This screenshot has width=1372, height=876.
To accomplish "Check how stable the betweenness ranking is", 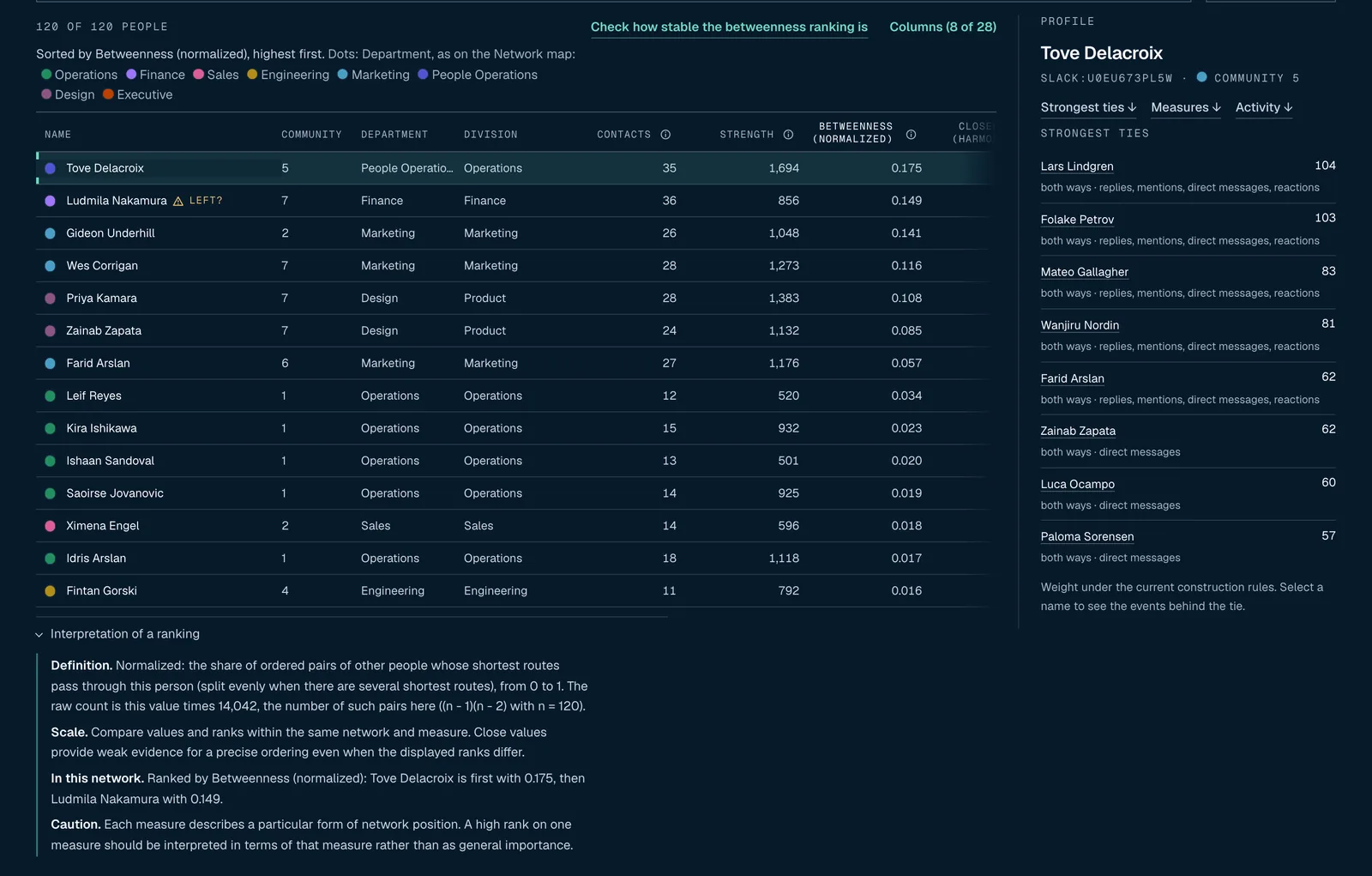I will point(729,27).
